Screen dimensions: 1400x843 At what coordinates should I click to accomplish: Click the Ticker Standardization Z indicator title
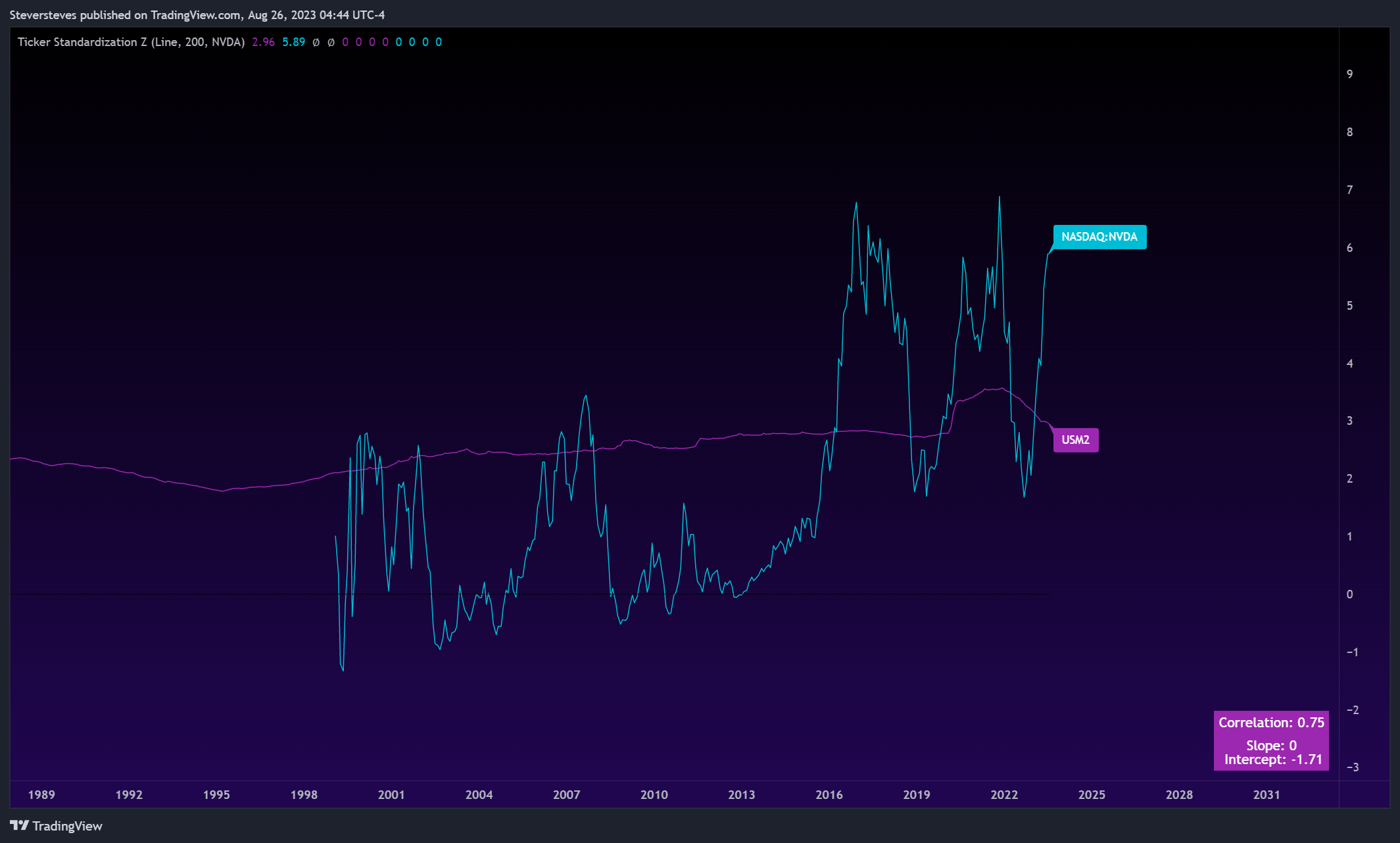click(131, 42)
